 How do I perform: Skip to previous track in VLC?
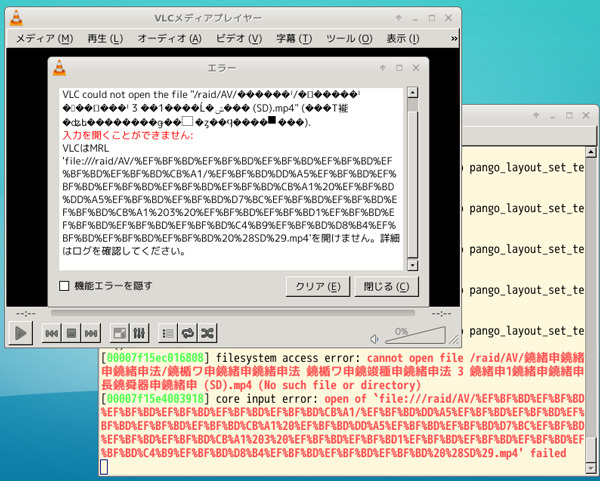point(52,333)
